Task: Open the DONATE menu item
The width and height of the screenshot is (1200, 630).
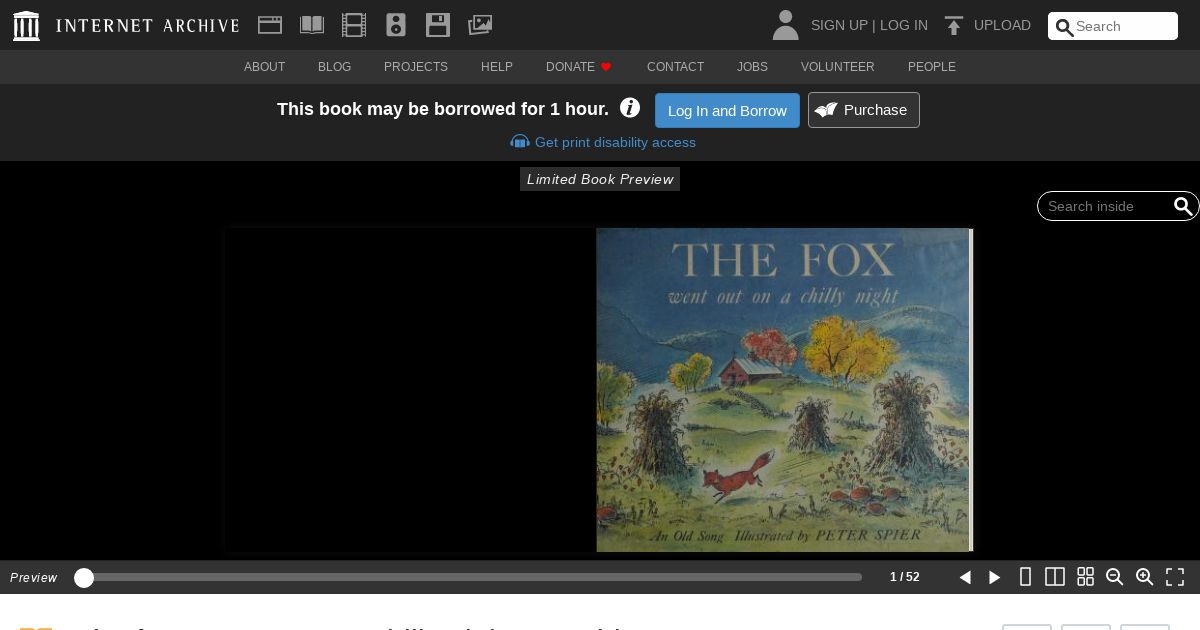Action: [x=570, y=67]
